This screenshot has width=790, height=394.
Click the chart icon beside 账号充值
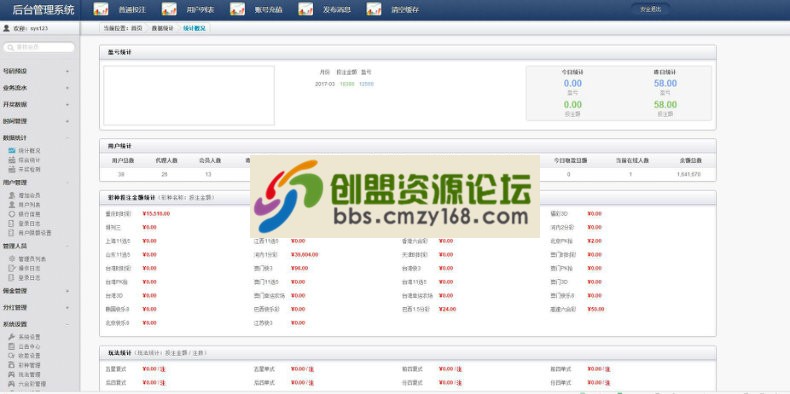pyautogui.click(x=237, y=9)
